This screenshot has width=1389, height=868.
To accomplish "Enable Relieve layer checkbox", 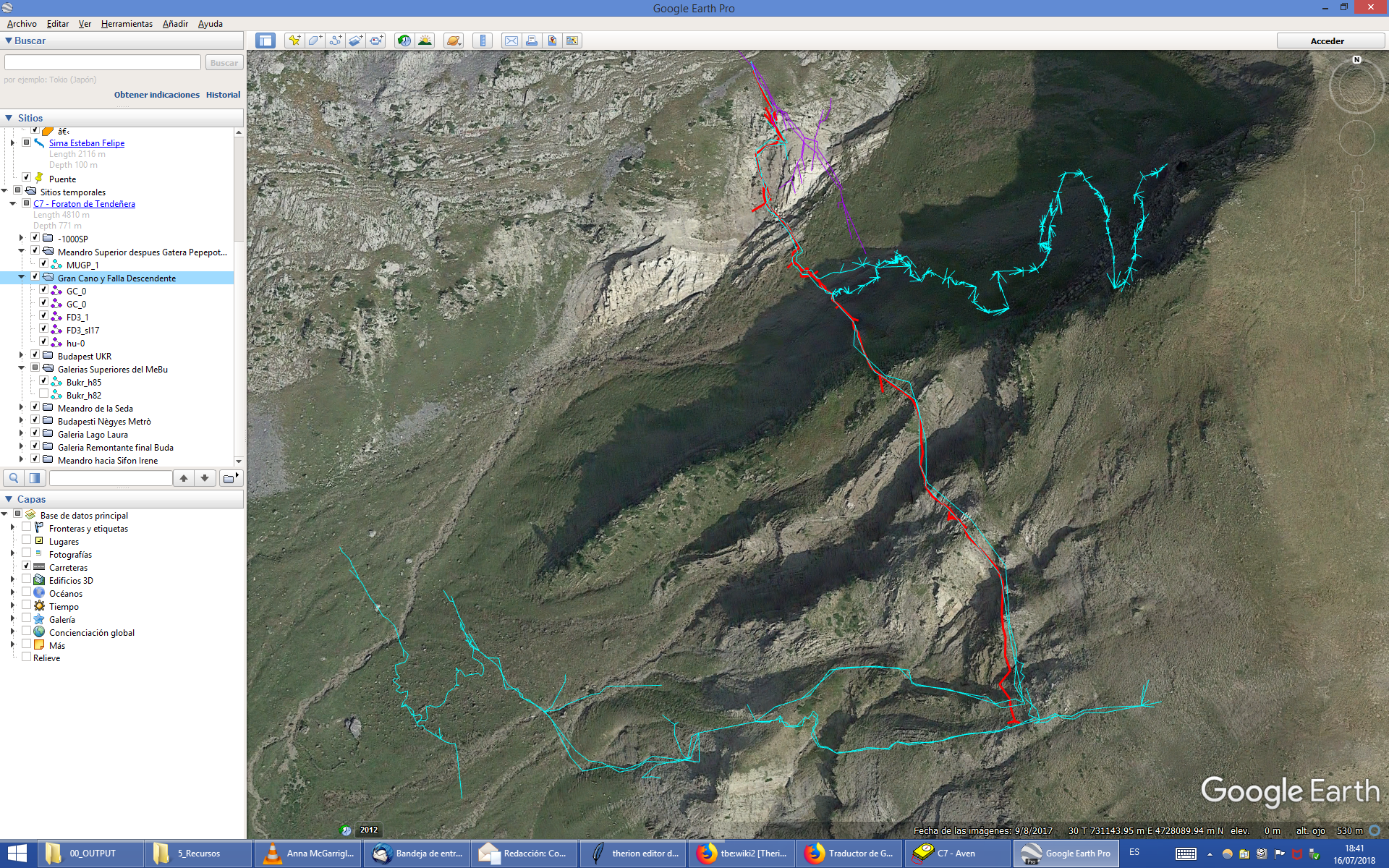I will 27,657.
